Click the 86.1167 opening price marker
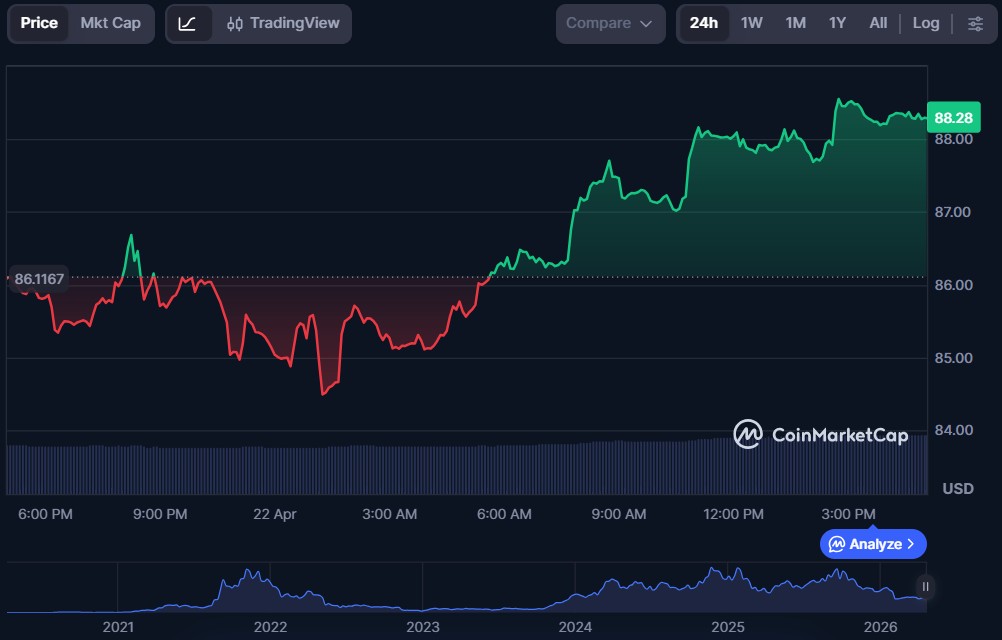1002x640 pixels. (39, 279)
